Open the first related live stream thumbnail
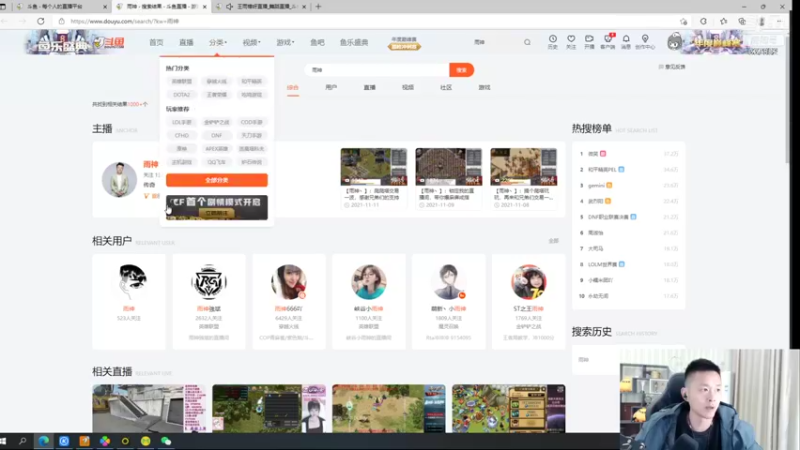Image resolution: width=800 pixels, height=450 pixels. (x=149, y=409)
